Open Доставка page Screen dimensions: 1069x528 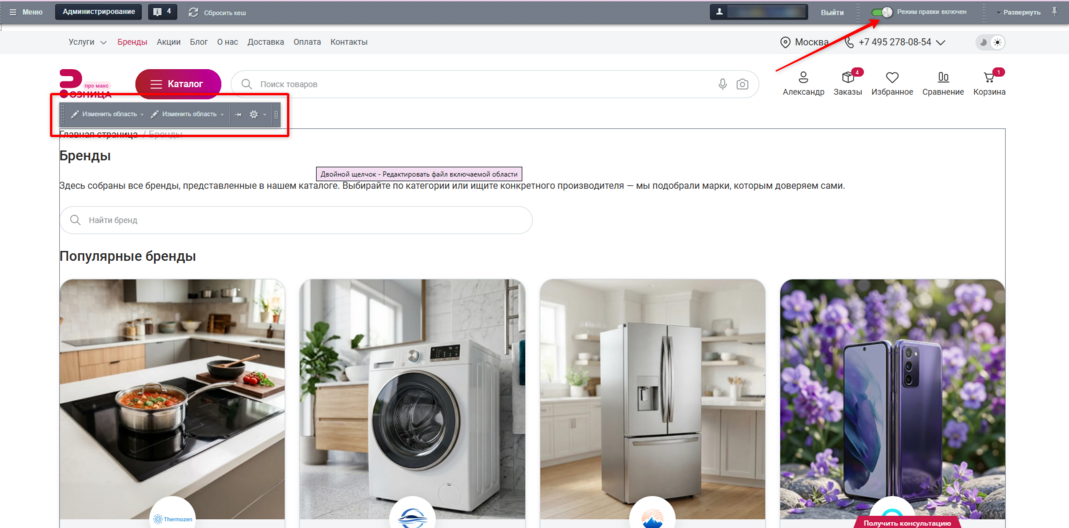click(266, 42)
